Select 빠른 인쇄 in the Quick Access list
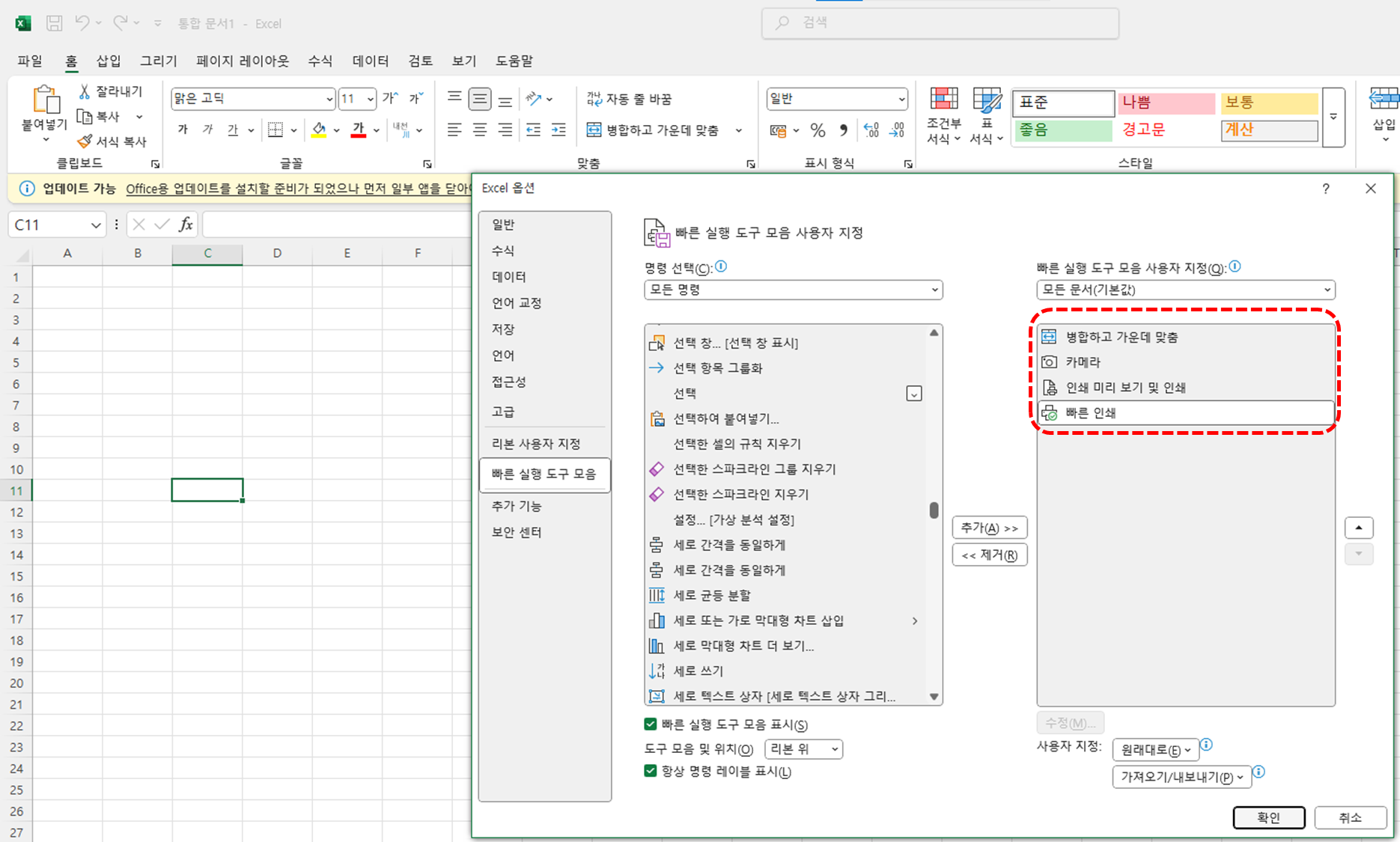1400x842 pixels. [1186, 413]
